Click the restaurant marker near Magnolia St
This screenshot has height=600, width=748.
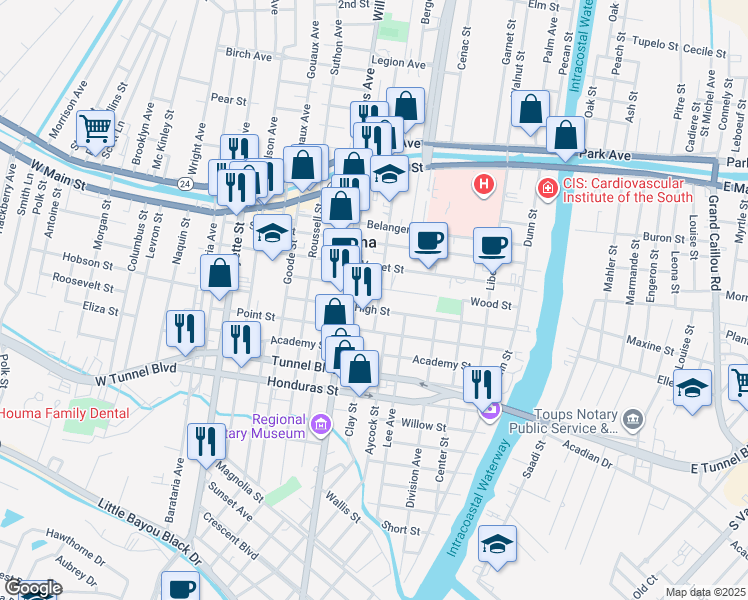(206, 444)
